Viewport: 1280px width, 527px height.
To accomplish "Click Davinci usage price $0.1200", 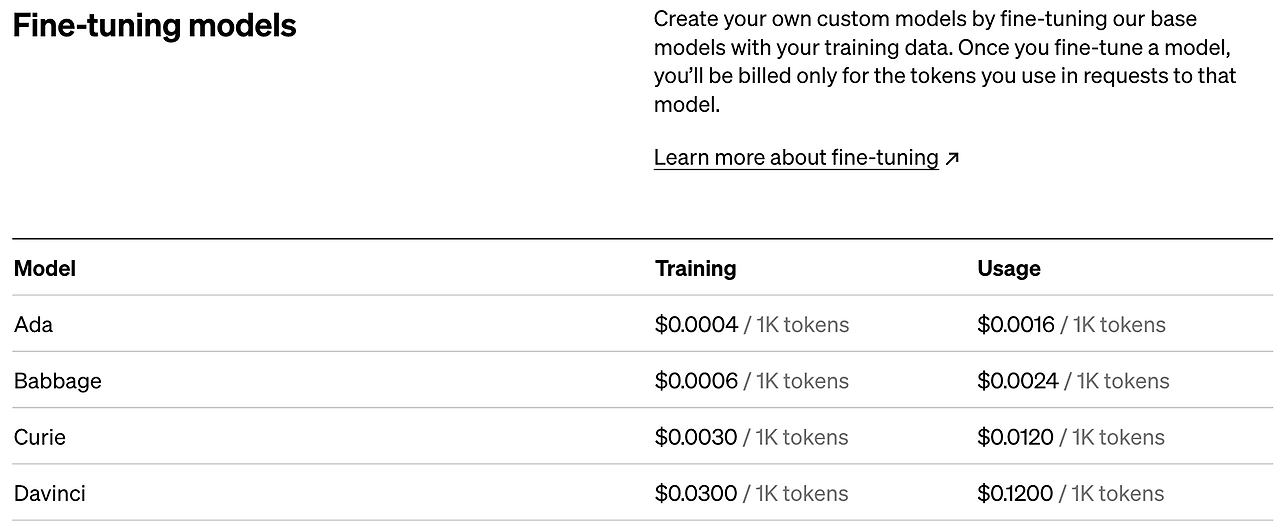I will (x=1015, y=492).
